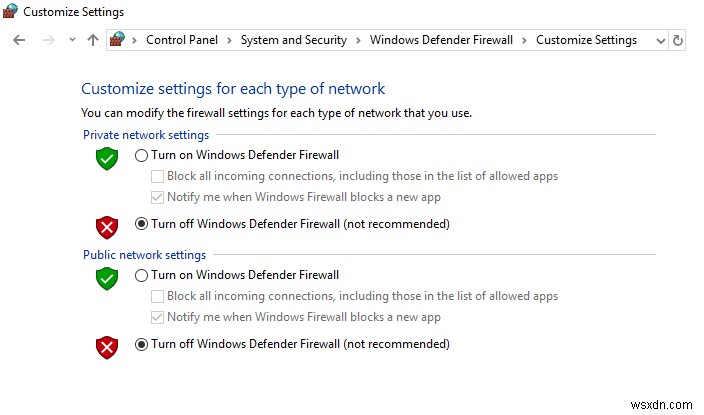The height and width of the screenshot is (415, 704).
Task: Click the Back navigation arrow
Action: (19, 40)
